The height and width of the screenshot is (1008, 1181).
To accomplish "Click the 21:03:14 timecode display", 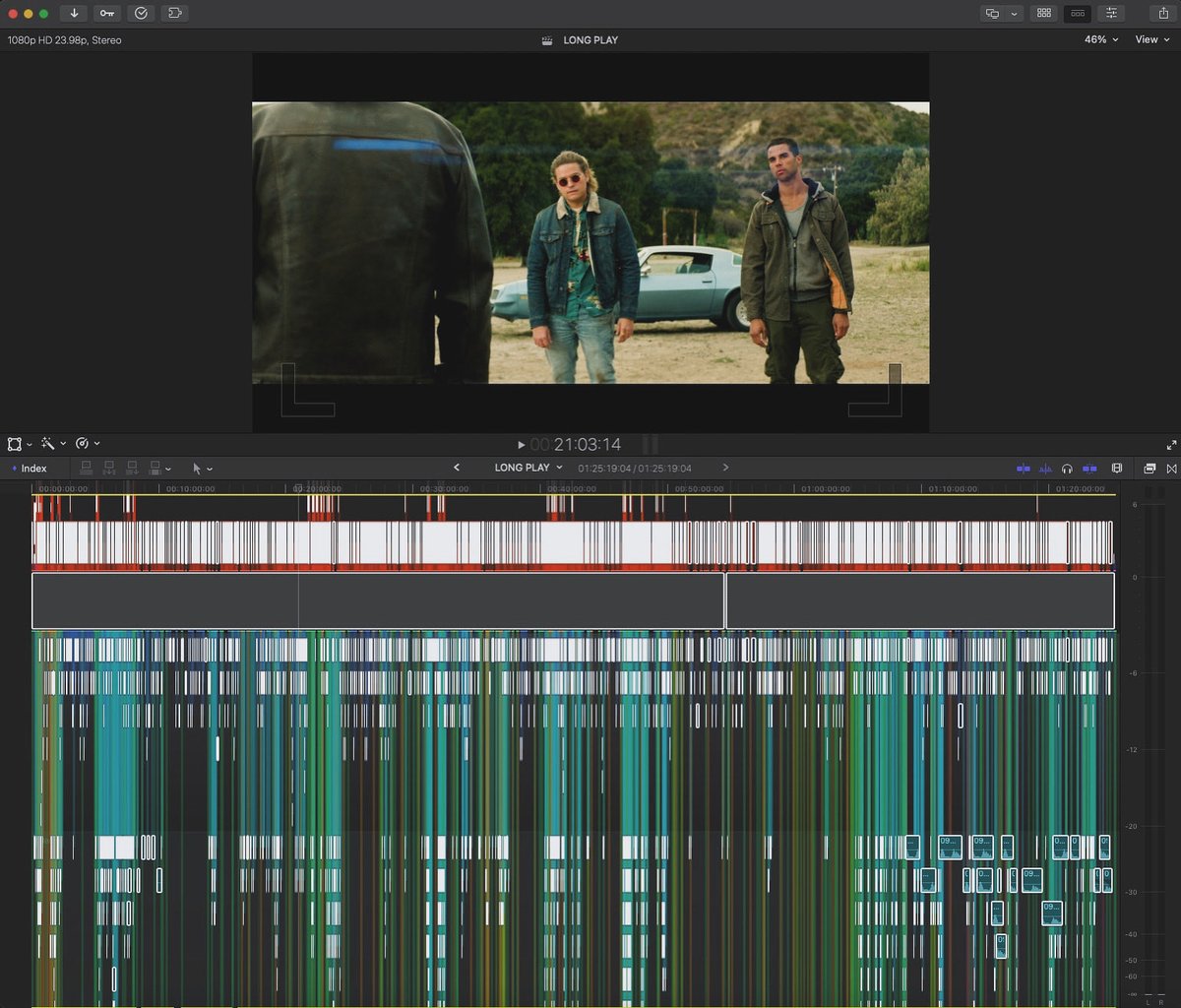I will [588, 445].
